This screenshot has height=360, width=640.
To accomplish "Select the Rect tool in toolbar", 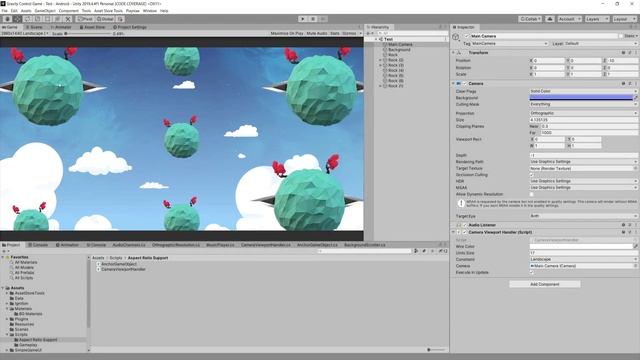I will [x=48, y=19].
